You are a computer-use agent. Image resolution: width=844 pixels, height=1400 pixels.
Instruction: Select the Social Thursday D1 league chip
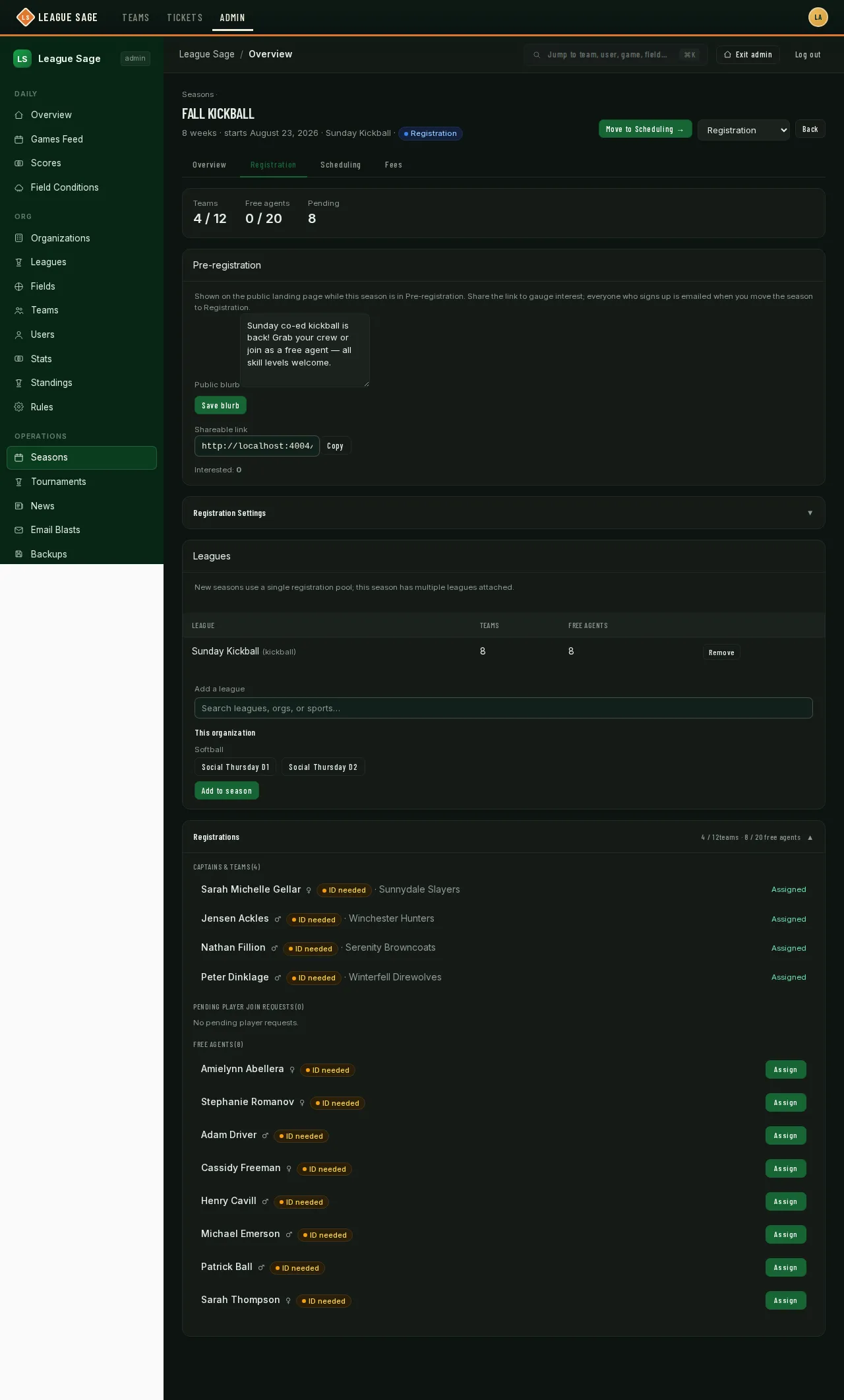(x=235, y=767)
